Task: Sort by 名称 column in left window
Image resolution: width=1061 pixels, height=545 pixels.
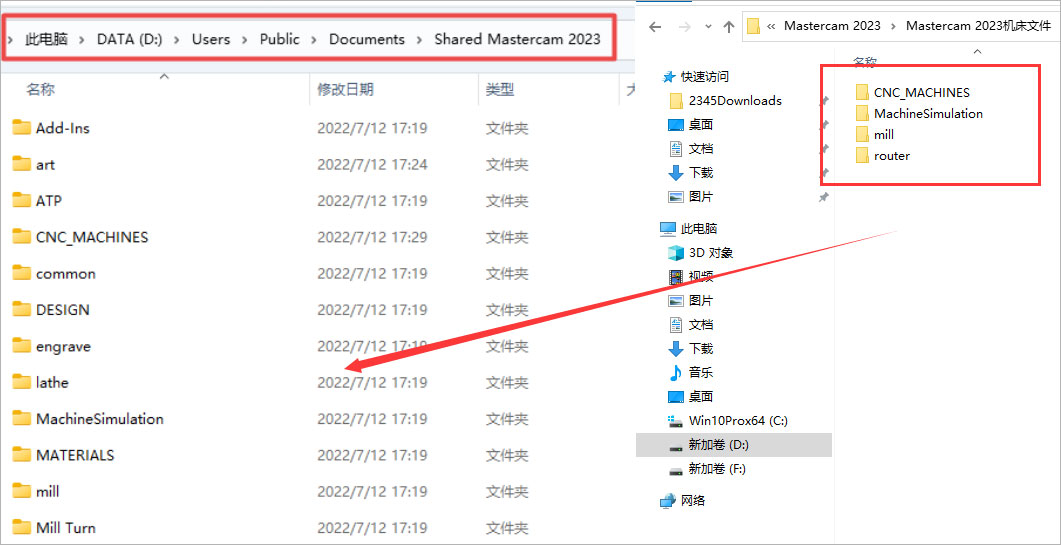Action: point(41,89)
